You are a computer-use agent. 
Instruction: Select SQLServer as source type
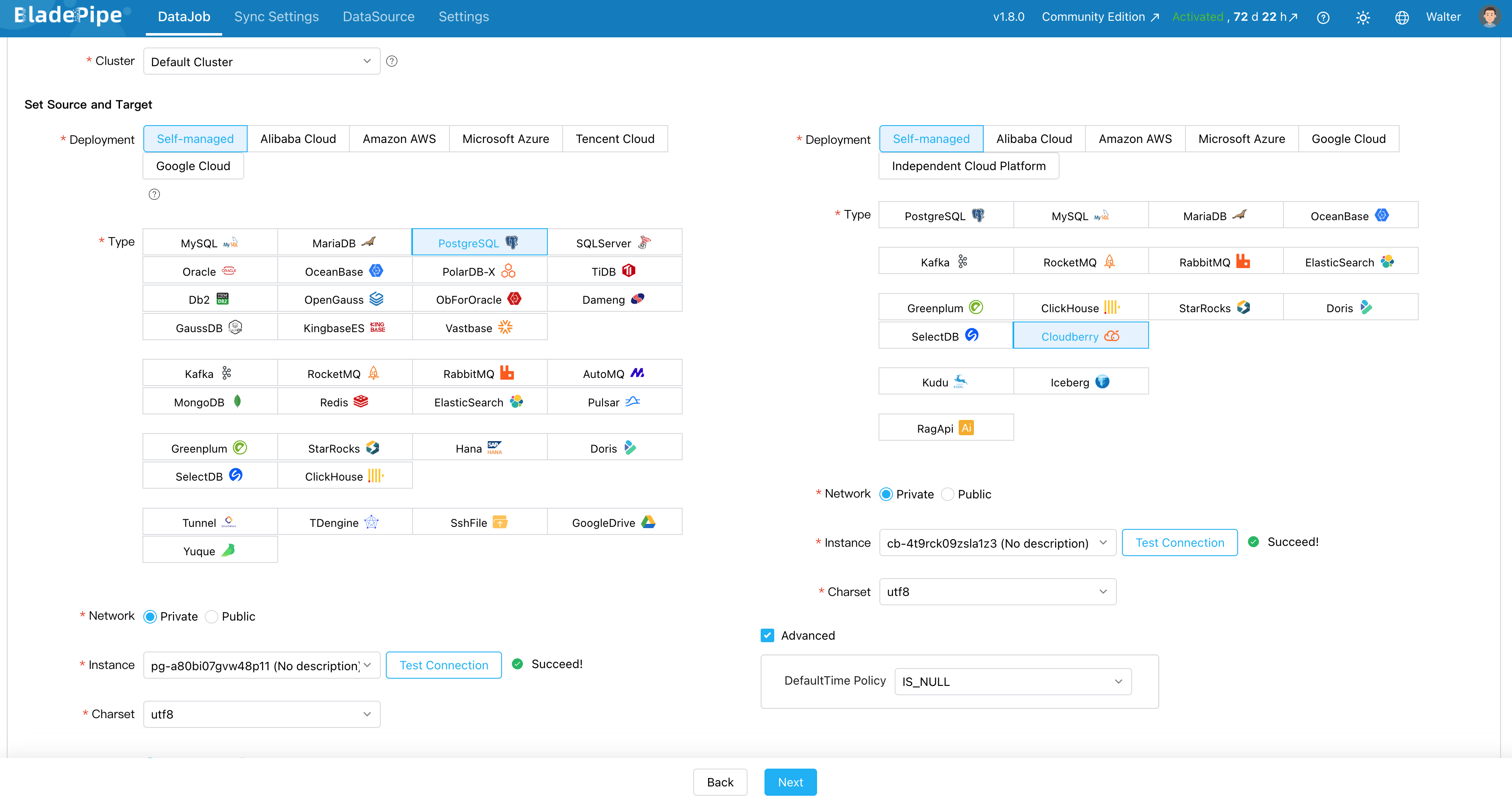tap(614, 243)
